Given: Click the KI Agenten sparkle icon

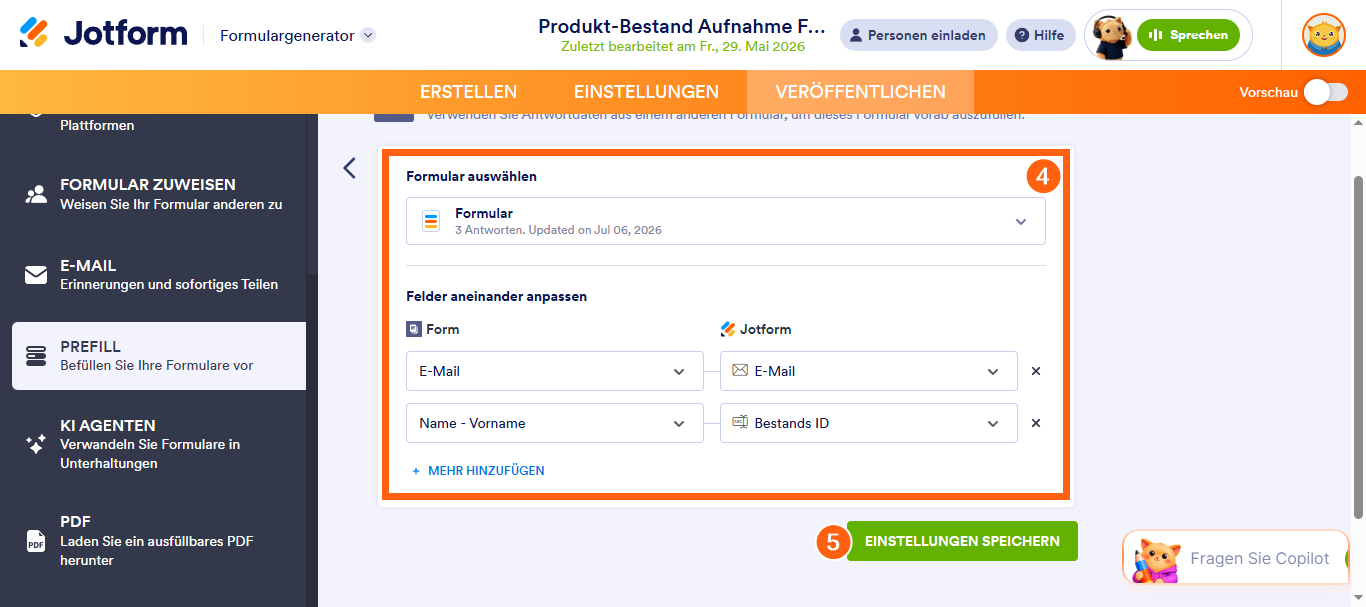Looking at the screenshot, I should tap(36, 445).
